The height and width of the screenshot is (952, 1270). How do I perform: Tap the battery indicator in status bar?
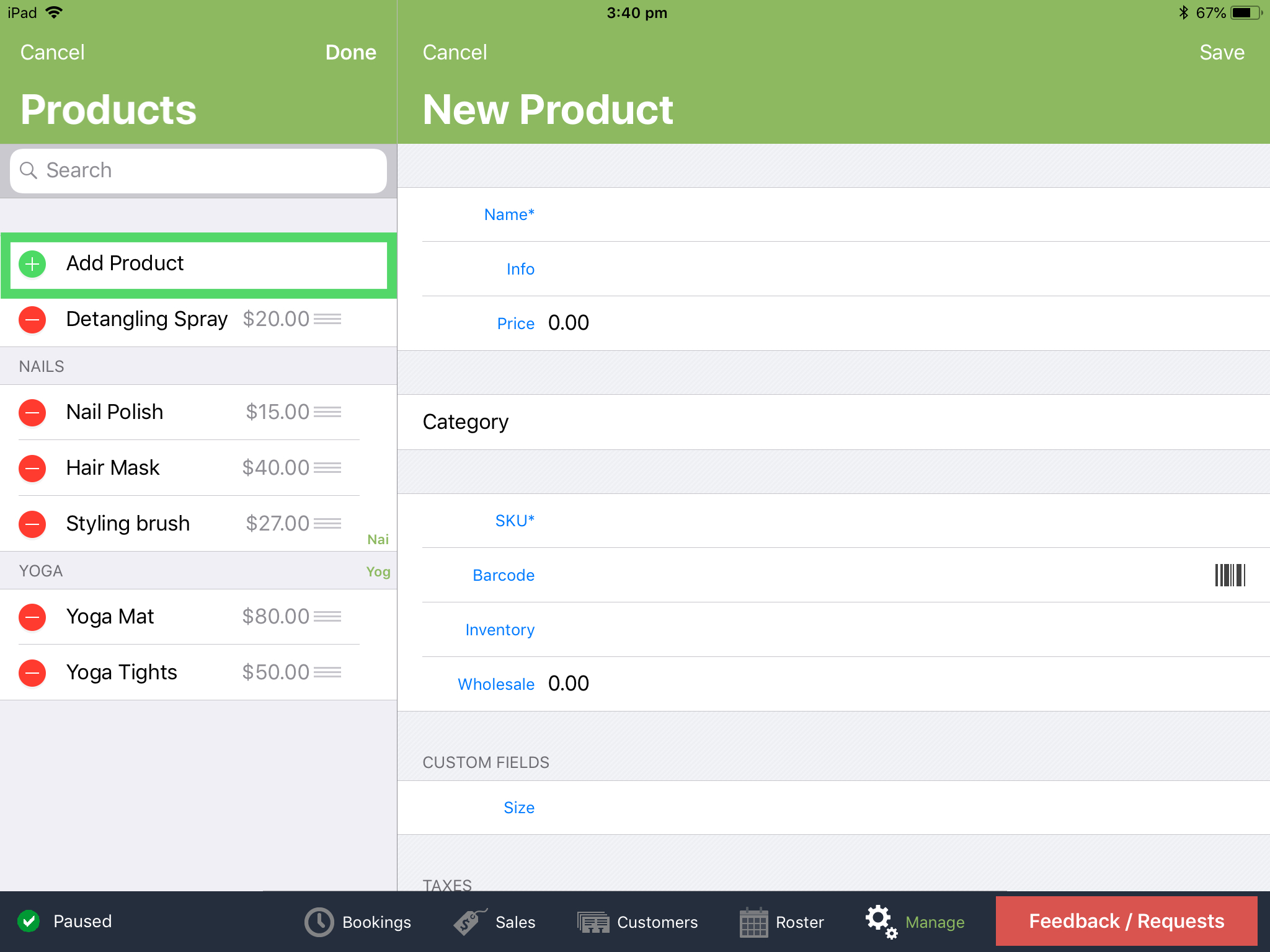[1246, 13]
